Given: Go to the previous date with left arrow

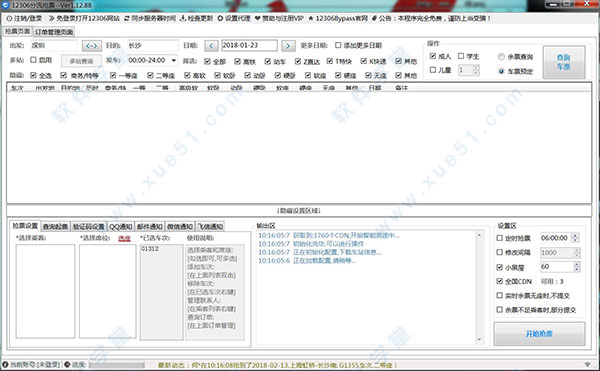Looking at the screenshot, I should (211, 46).
